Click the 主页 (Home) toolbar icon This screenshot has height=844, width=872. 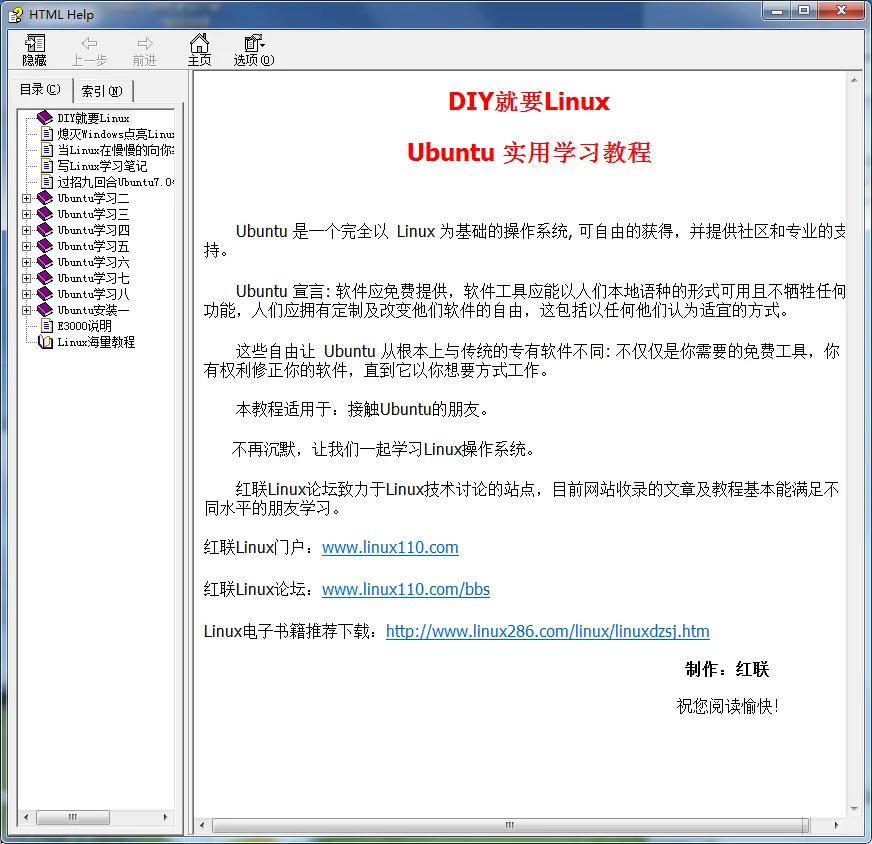200,43
